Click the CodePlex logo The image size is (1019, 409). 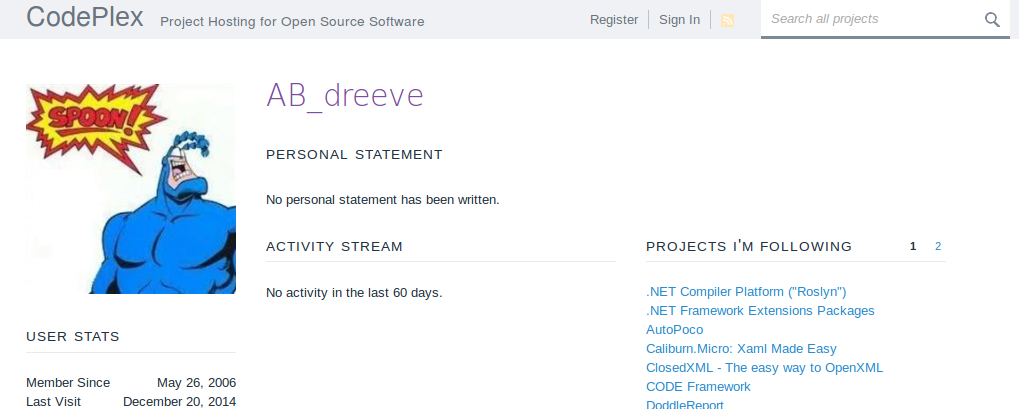click(x=84, y=17)
